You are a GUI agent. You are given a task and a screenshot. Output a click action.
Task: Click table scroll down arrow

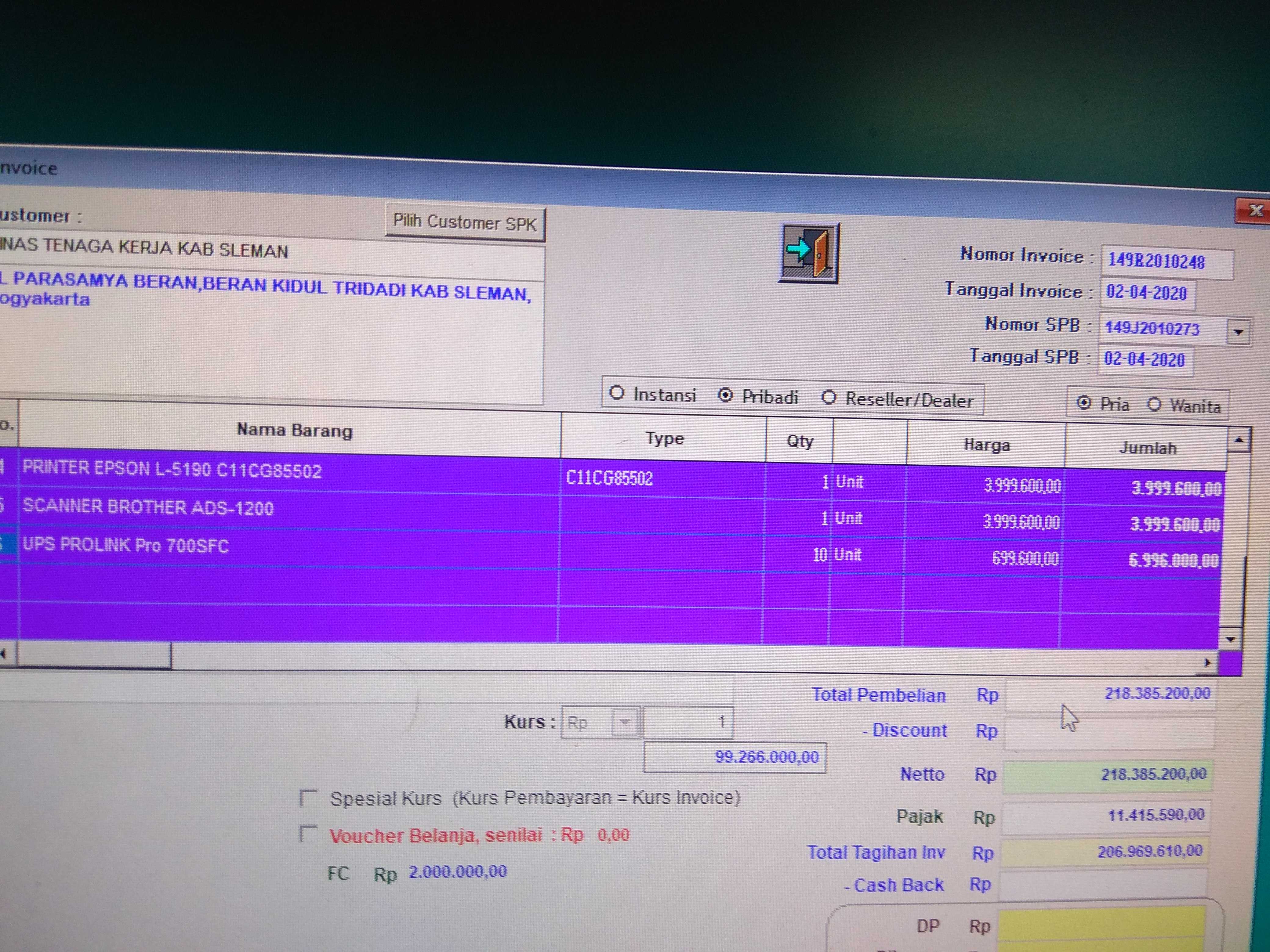(1230, 639)
